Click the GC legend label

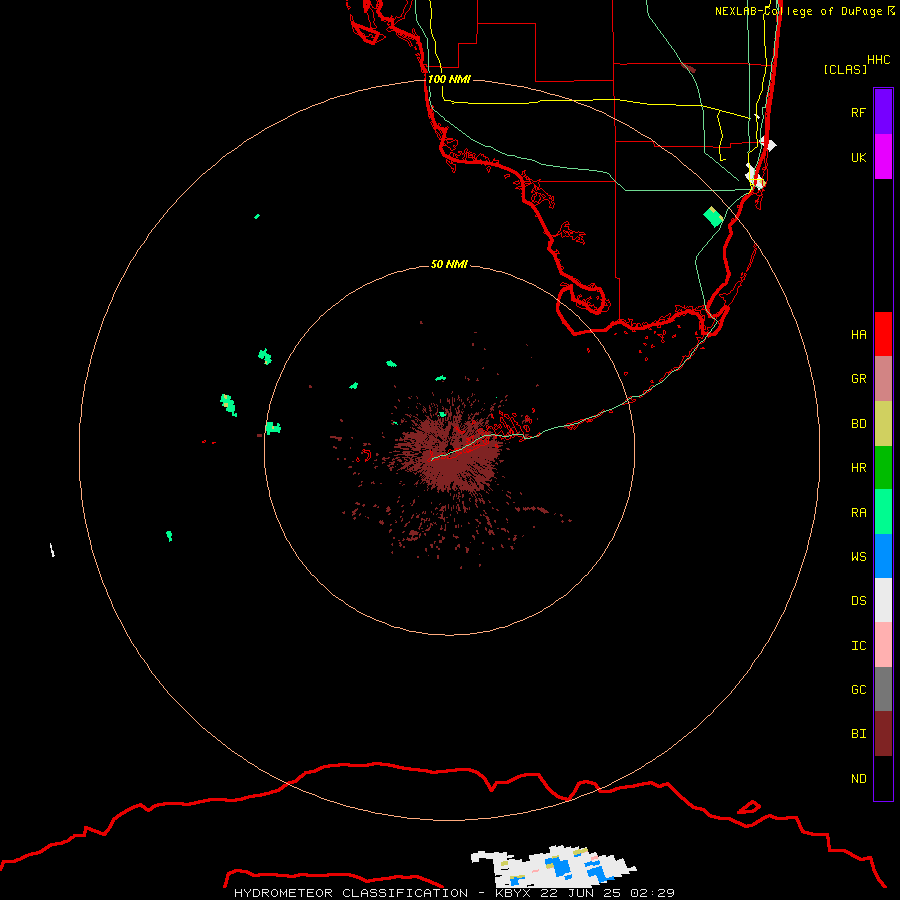click(x=859, y=689)
